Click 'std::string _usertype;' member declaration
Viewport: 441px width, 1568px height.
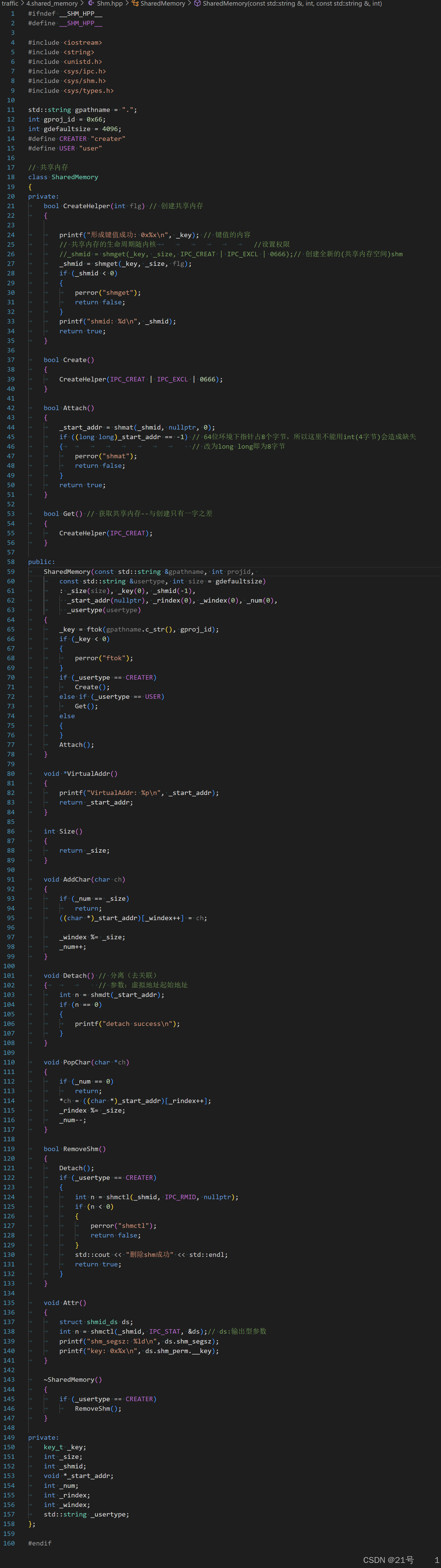point(86,1515)
